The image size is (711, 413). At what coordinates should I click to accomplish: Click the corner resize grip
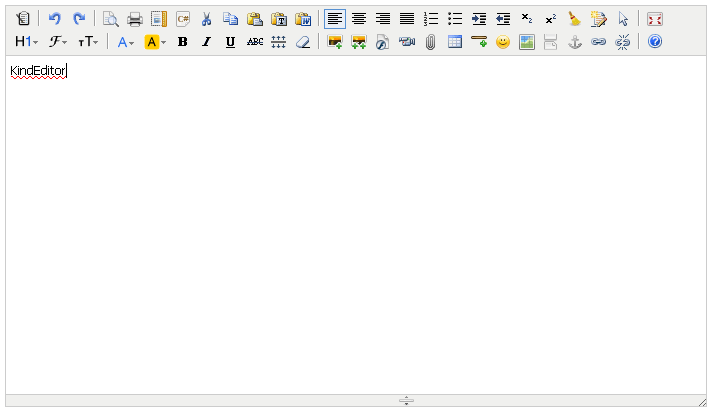click(702, 402)
